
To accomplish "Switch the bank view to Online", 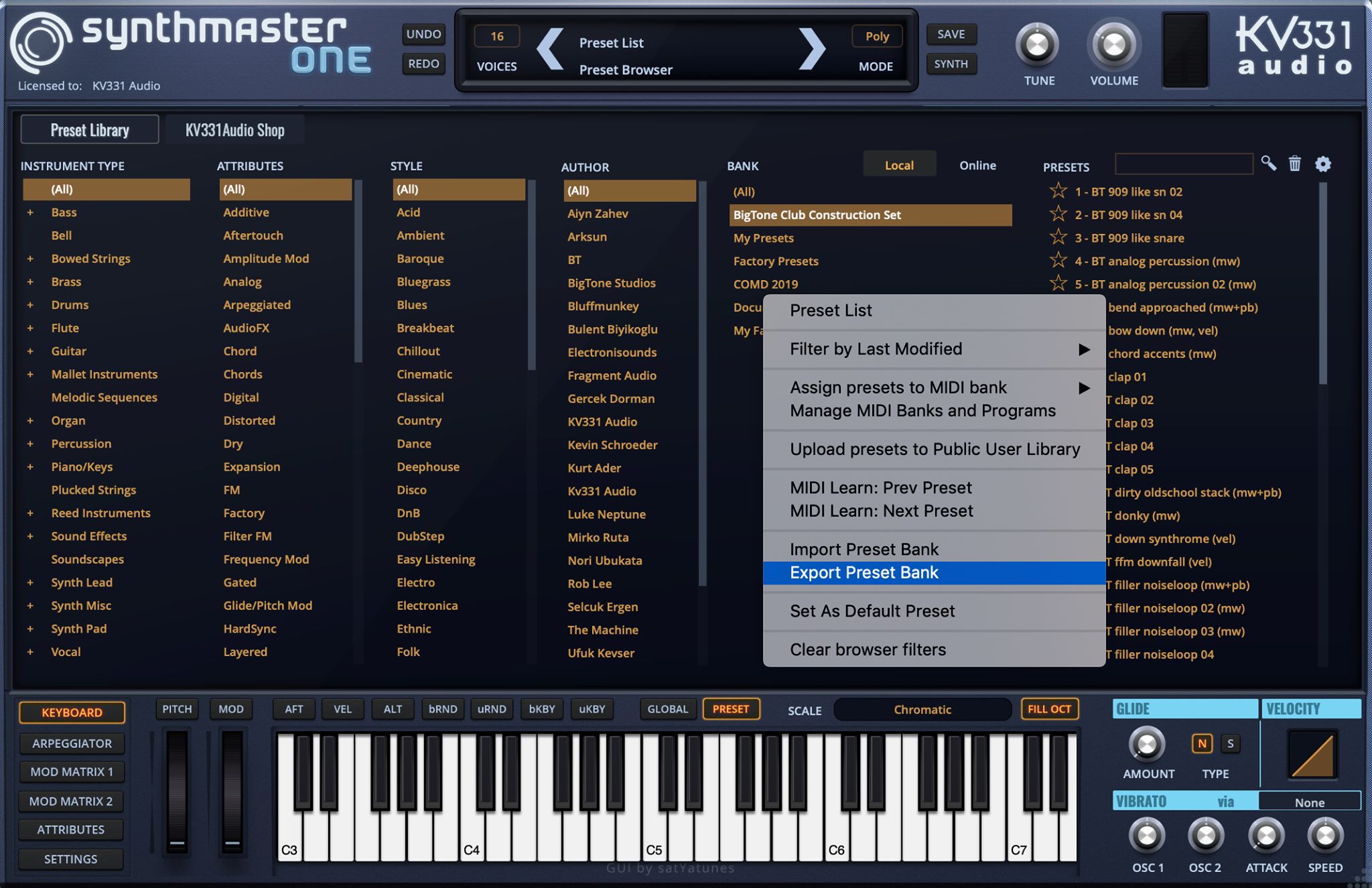I will pos(977,165).
